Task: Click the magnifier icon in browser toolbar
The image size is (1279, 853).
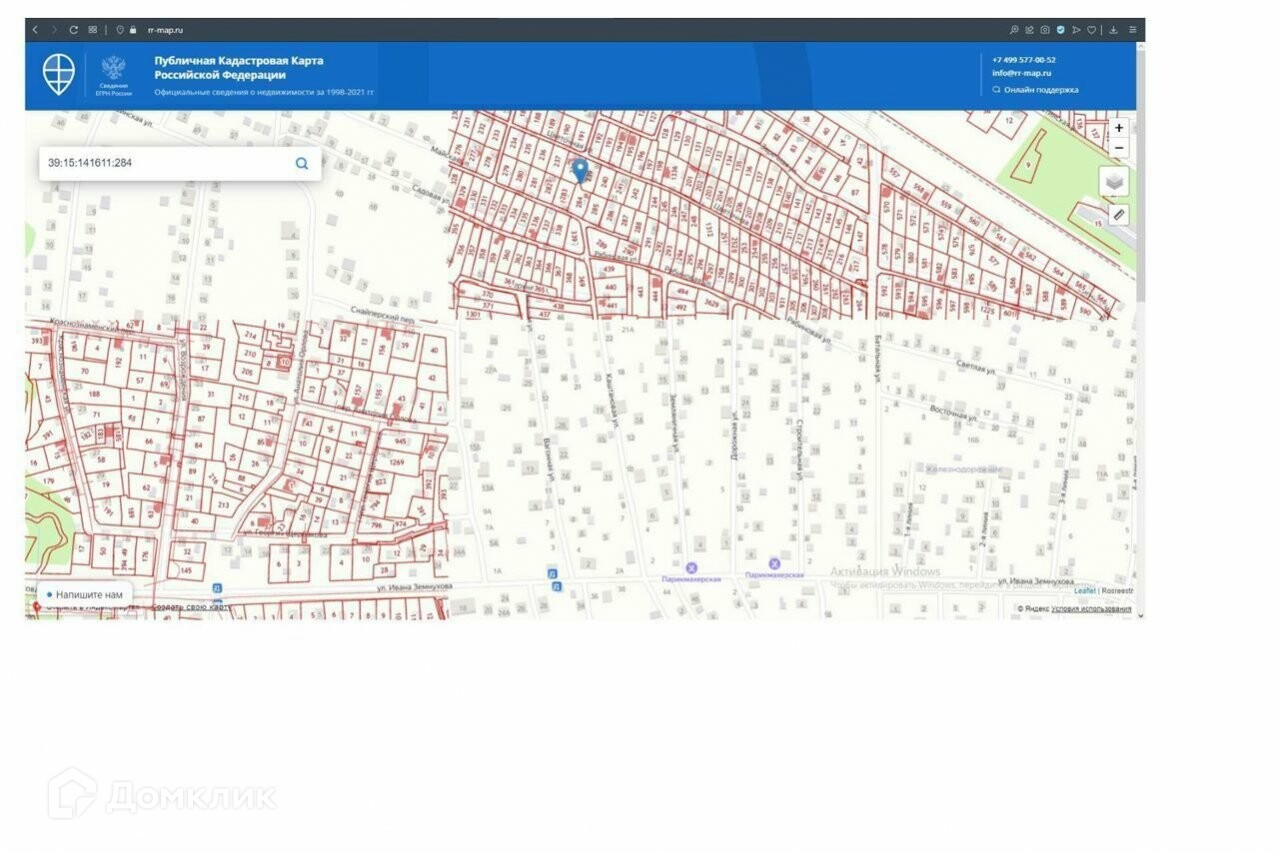Action: [x=1014, y=30]
